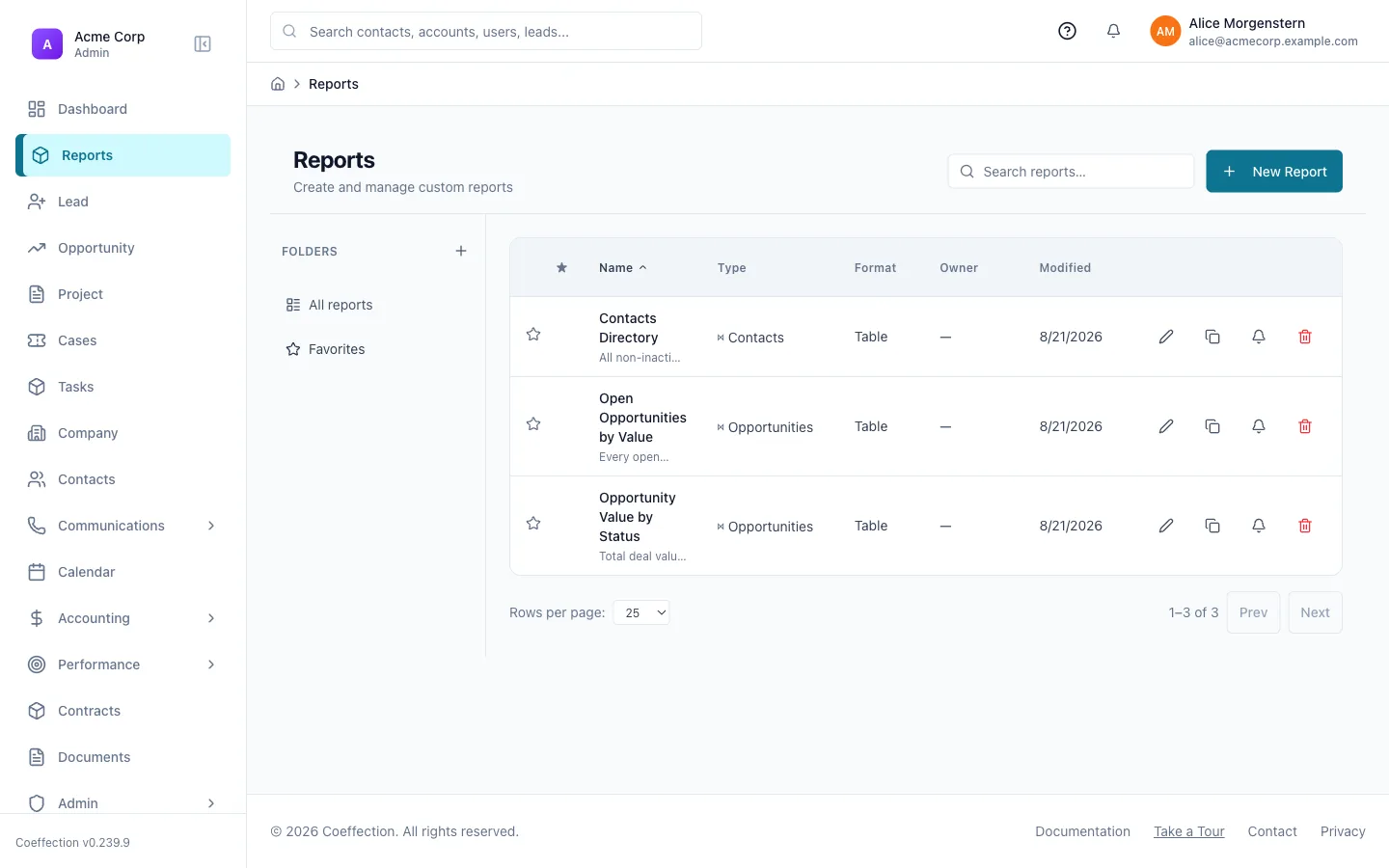
Task: Open Contacts in sidebar
Action: point(123,479)
